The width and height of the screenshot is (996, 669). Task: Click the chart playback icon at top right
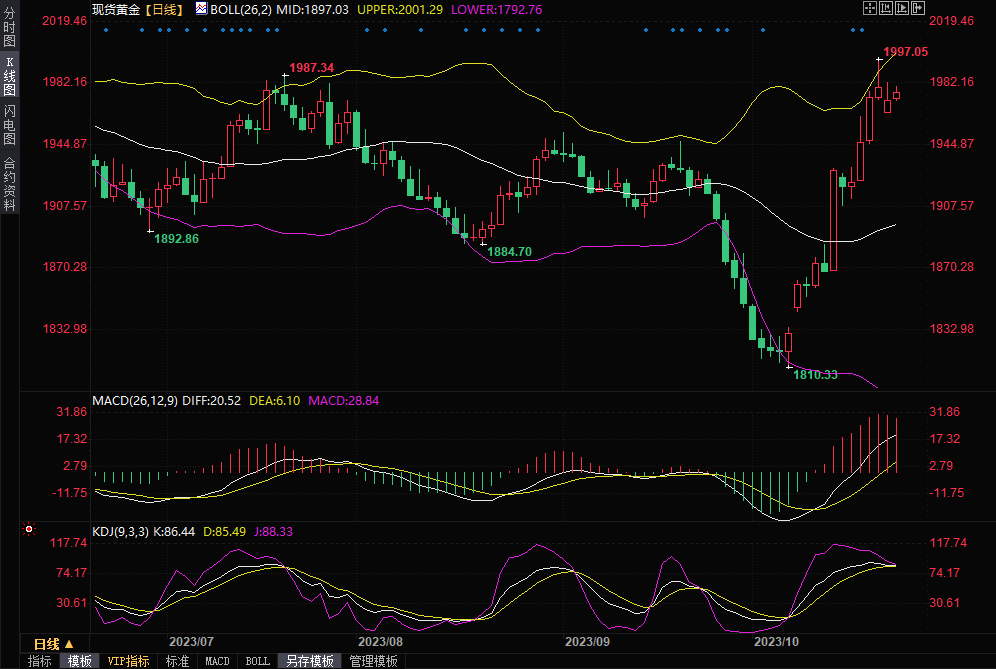click(x=900, y=8)
